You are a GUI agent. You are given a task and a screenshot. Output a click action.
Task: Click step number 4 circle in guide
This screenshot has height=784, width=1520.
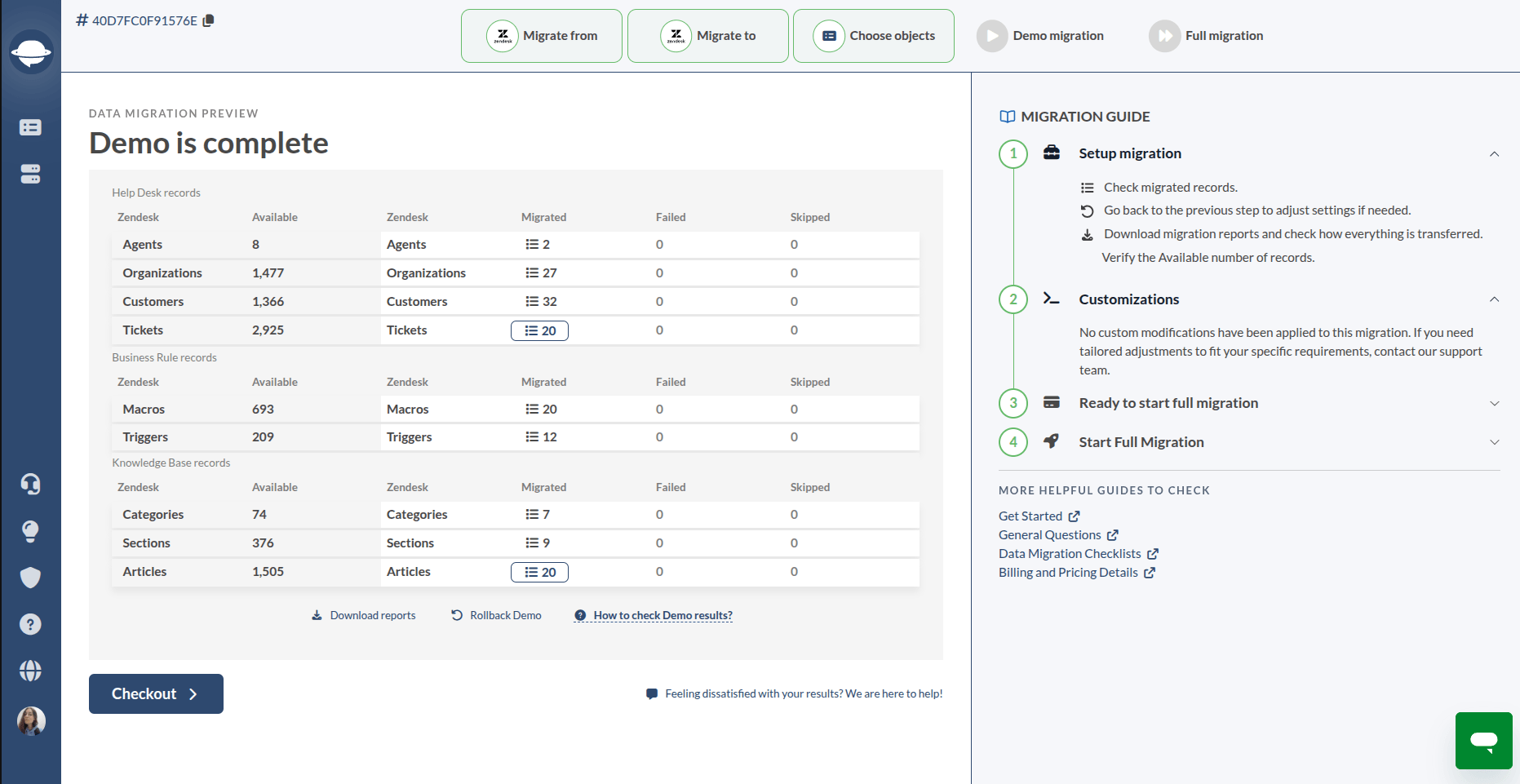[x=1013, y=442]
